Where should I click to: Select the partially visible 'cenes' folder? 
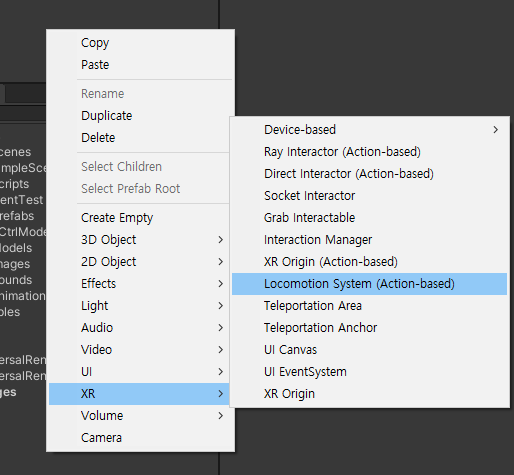click(x=15, y=152)
